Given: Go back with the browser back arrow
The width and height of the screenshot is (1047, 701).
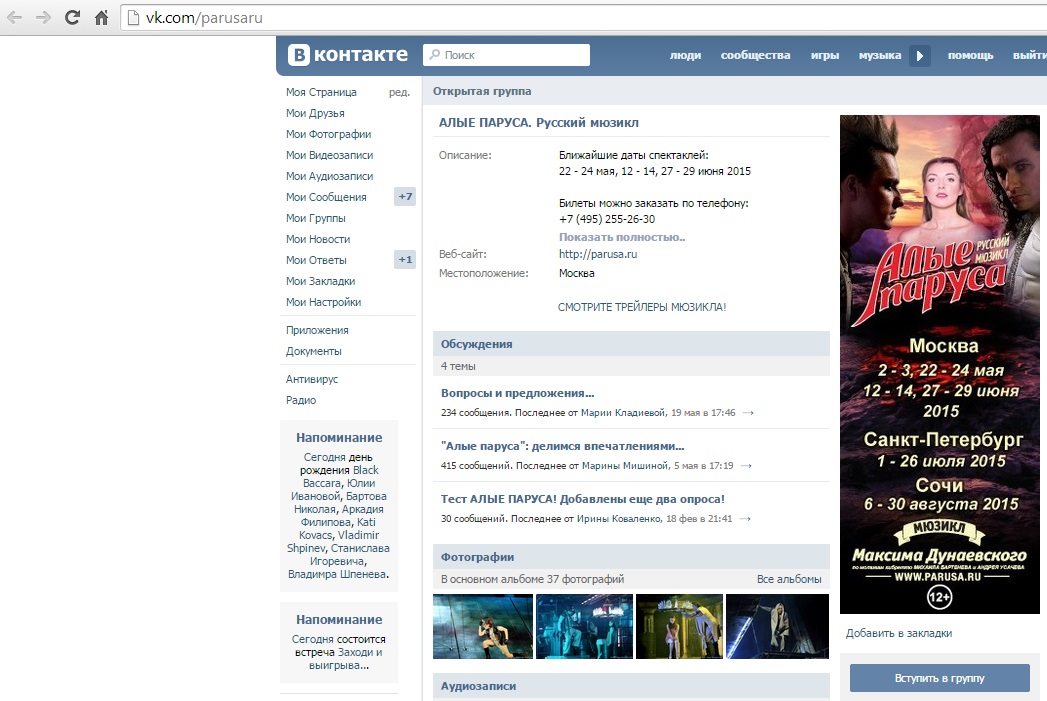Looking at the screenshot, I should [x=14, y=18].
